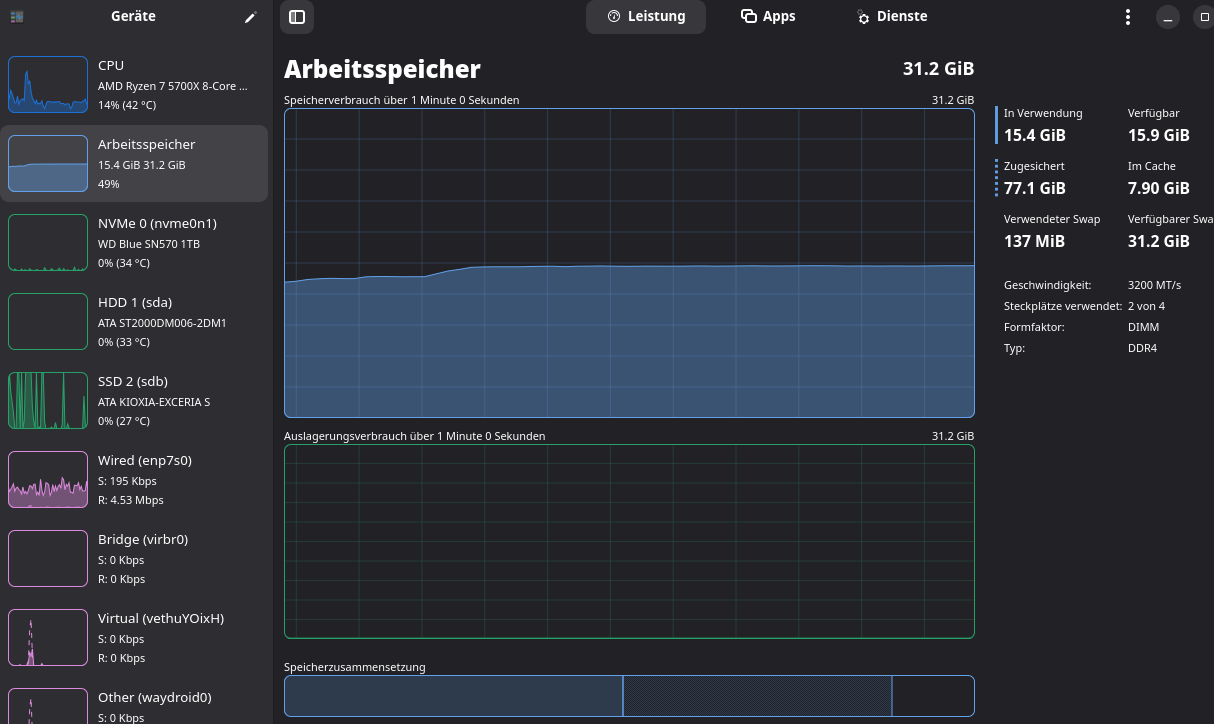Image resolution: width=1214 pixels, height=724 pixels.
Task: Click the grid icon on the Apps tab
Action: tap(747, 16)
